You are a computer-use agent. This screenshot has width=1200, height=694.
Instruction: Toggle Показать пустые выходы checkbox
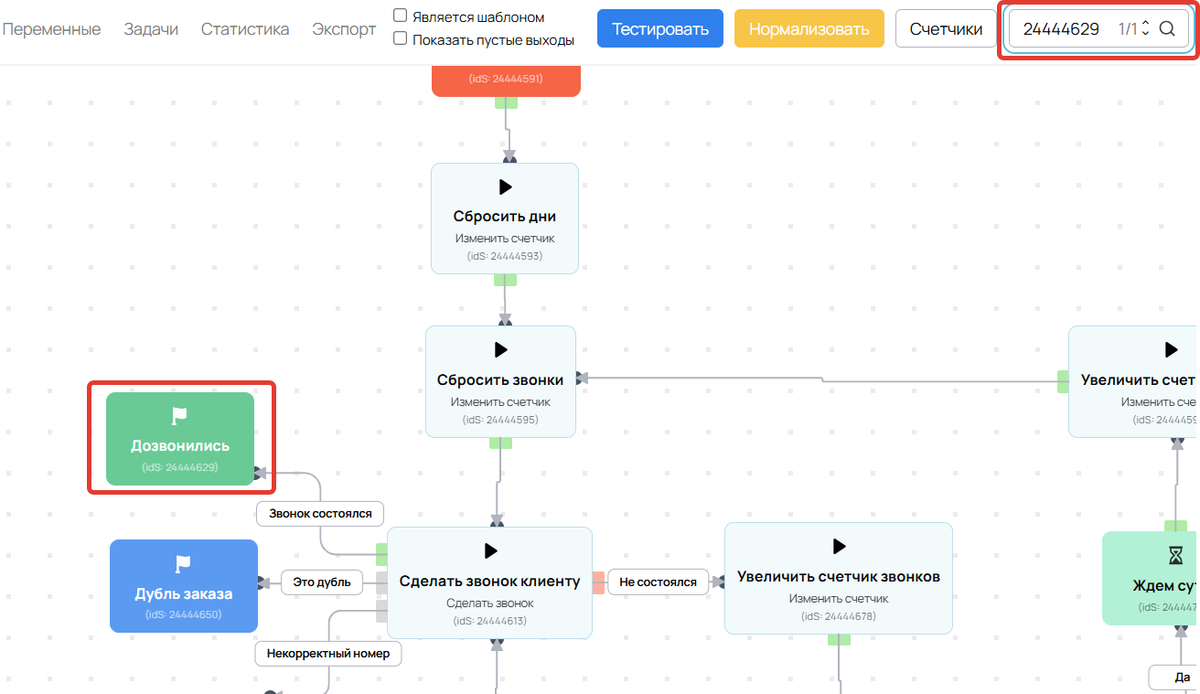(x=400, y=39)
